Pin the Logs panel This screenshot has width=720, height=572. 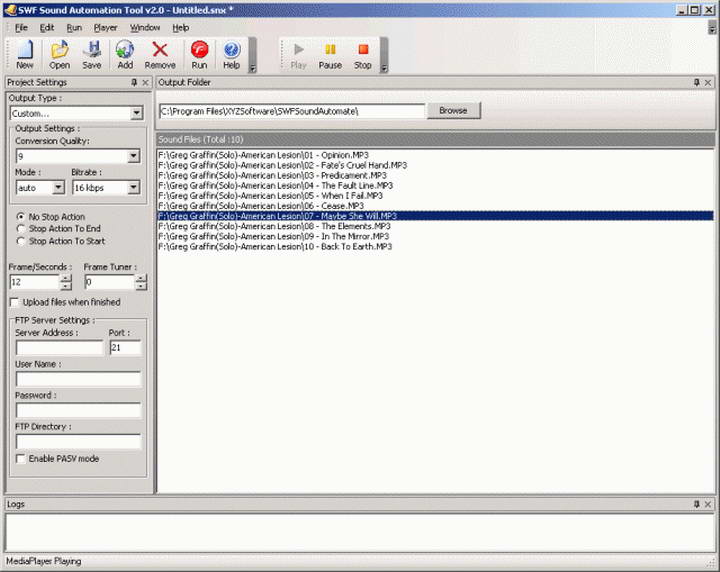697,504
